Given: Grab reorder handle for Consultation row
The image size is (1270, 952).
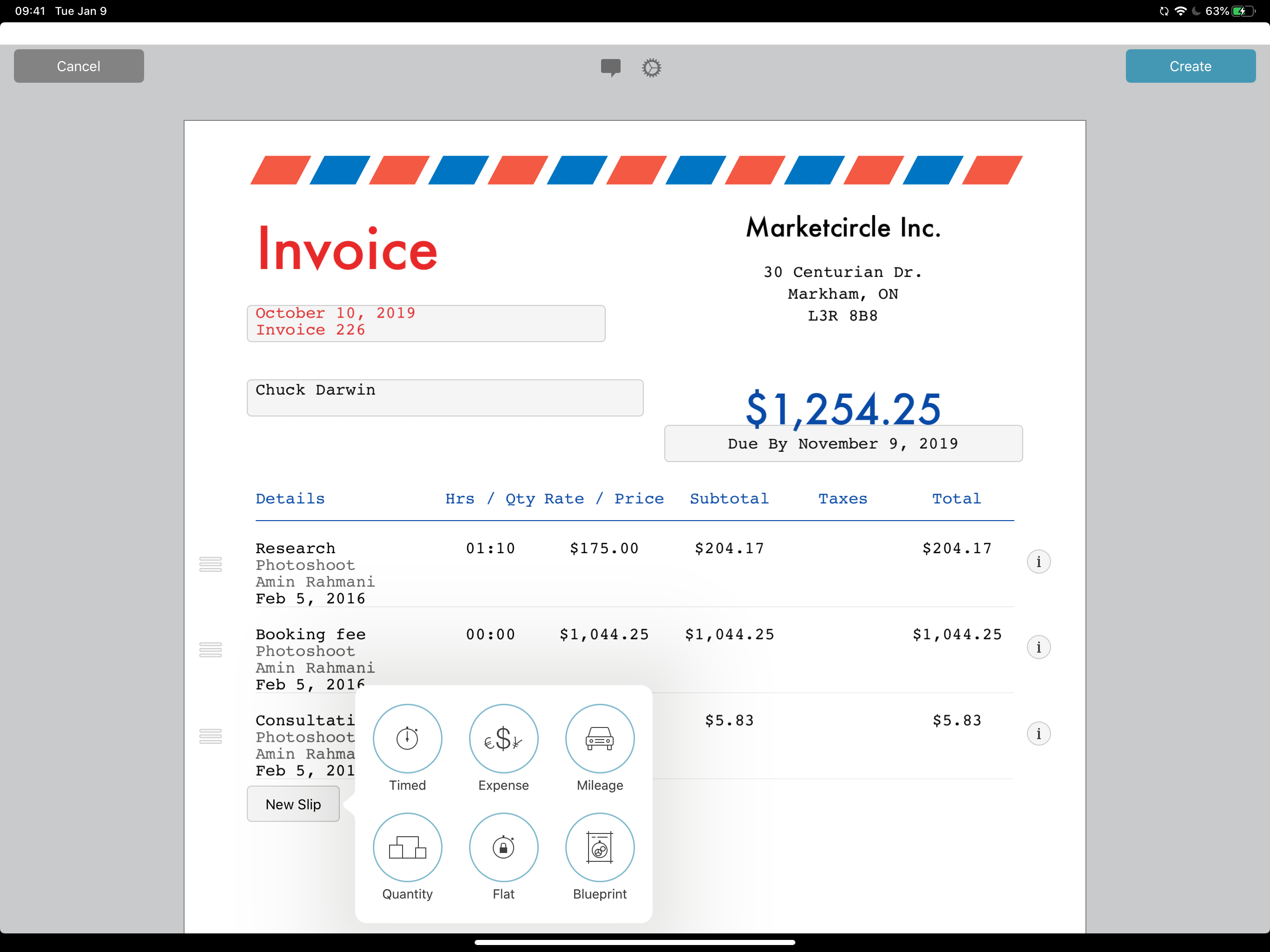Looking at the screenshot, I should [210, 735].
